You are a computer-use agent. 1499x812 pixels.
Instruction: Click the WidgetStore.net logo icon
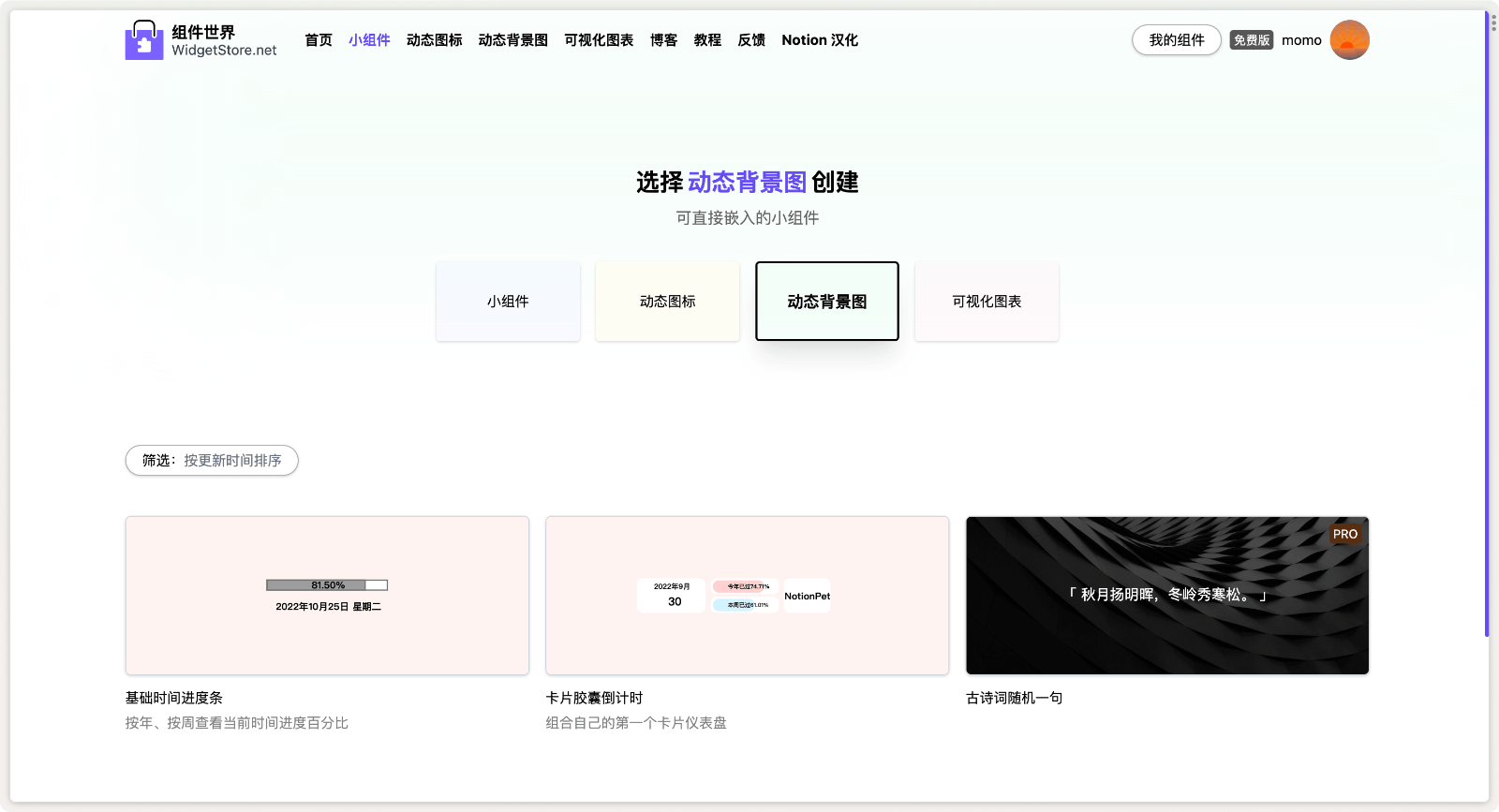(x=144, y=40)
